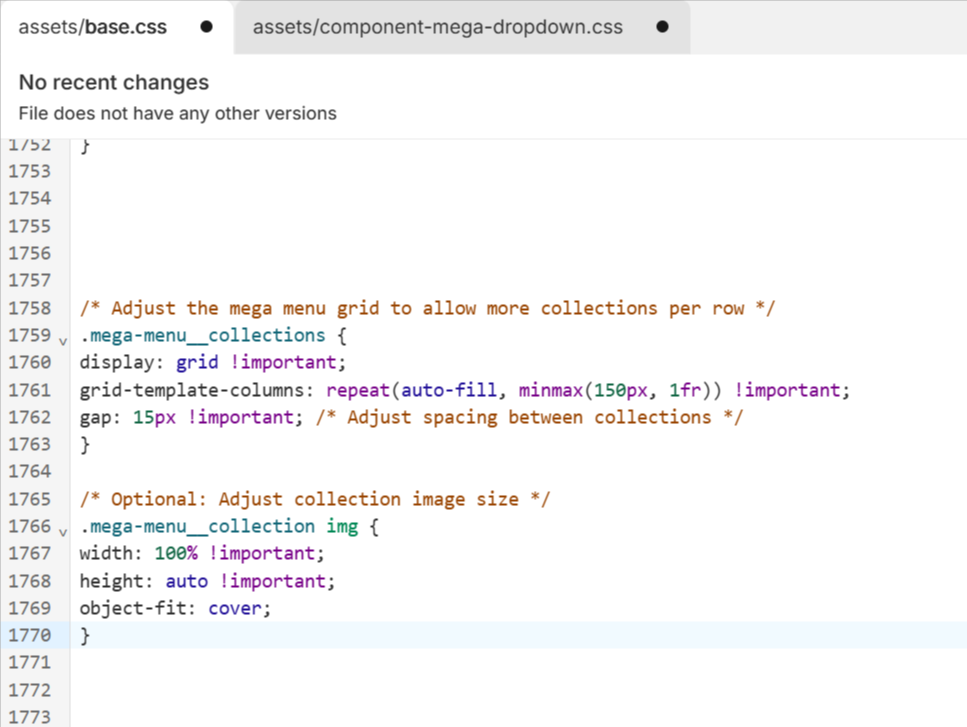Viewport: 967px width, 727px height.
Task: Place cursor on empty line 1772
Action: (400, 689)
